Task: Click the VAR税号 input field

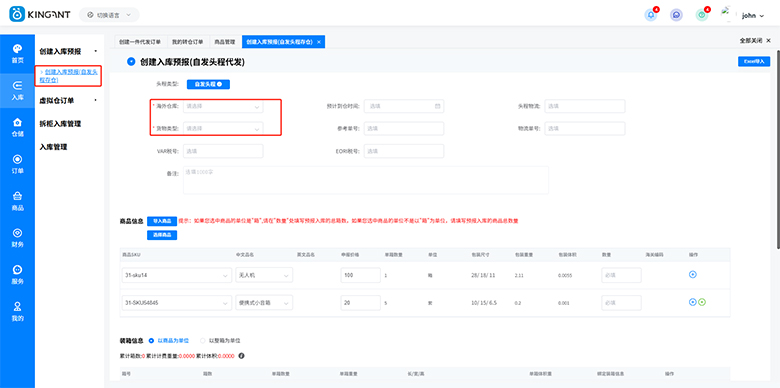Action: pos(223,151)
